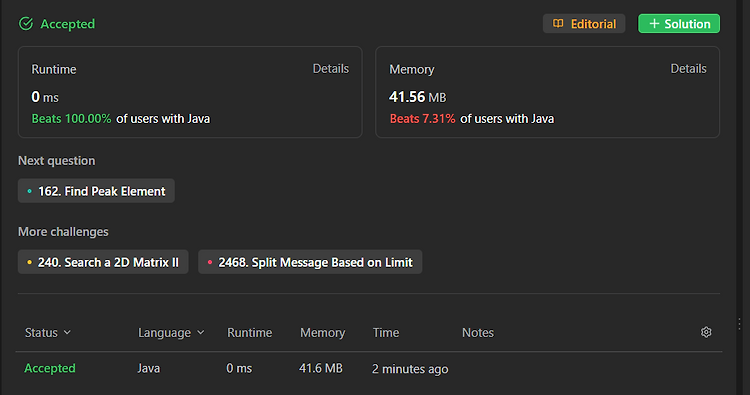Select the Accepted Java submission row
This screenshot has height=395, width=750.
[x=368, y=368]
